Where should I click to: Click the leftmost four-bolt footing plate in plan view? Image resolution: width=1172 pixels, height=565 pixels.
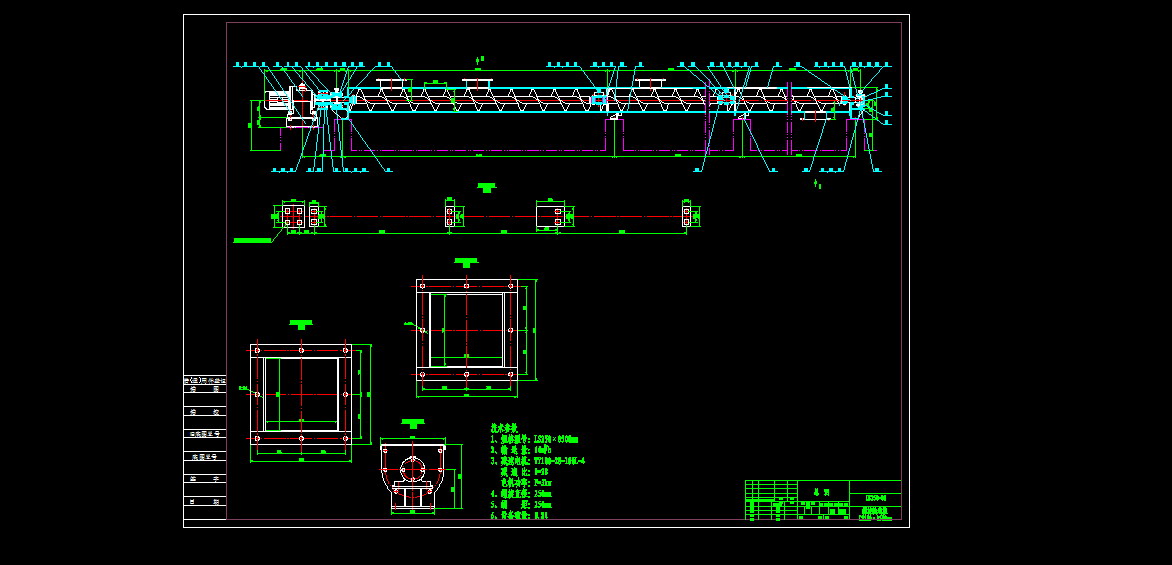point(293,216)
